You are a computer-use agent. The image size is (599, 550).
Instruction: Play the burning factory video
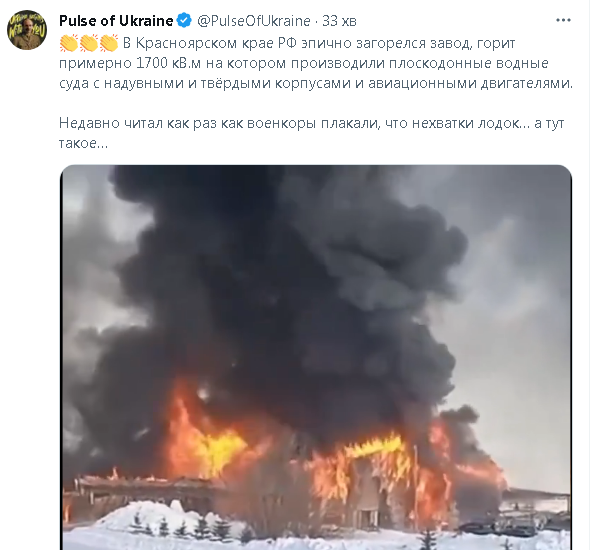pos(316,357)
